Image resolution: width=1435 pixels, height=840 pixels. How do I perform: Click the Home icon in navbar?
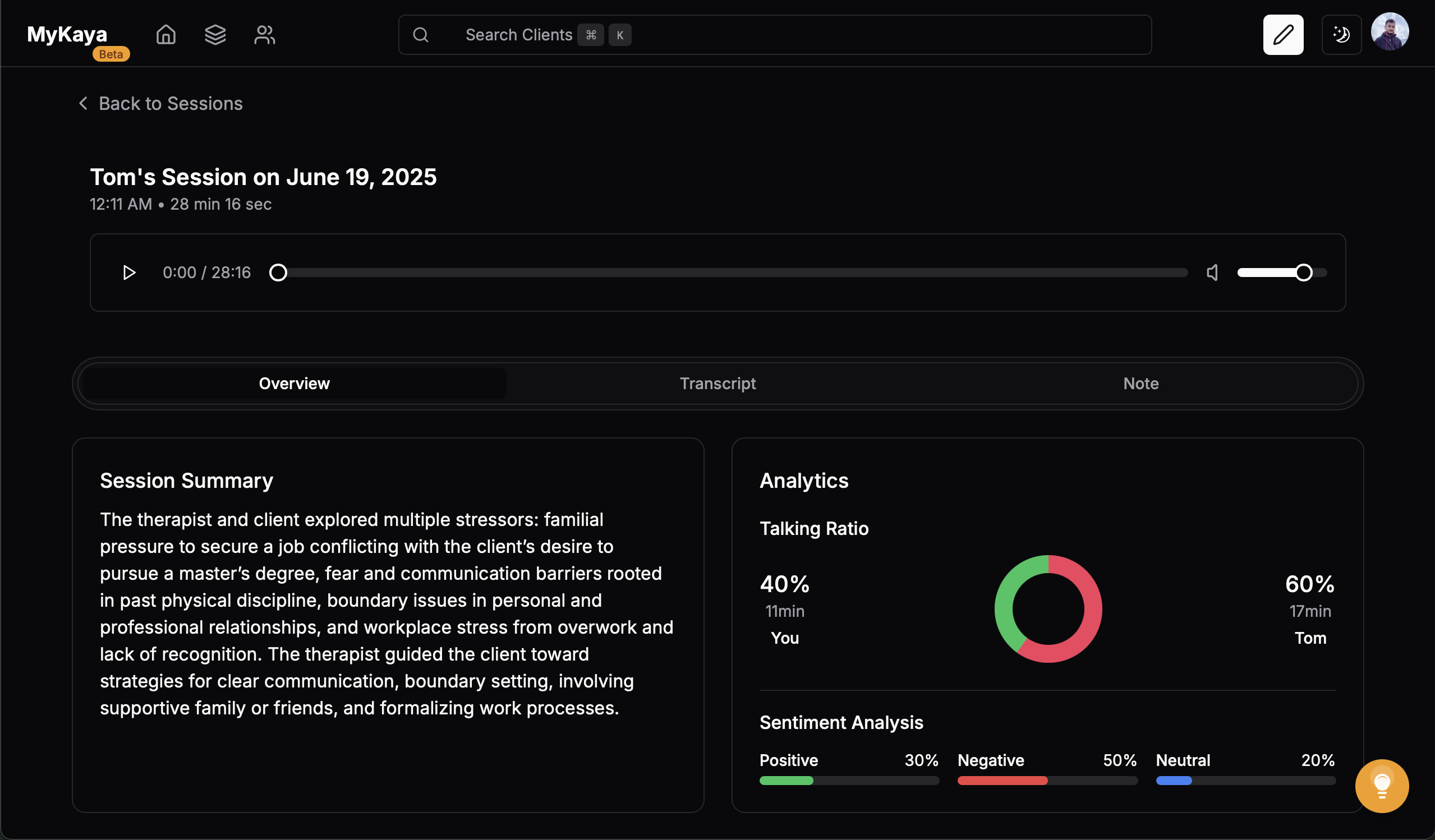(x=165, y=35)
